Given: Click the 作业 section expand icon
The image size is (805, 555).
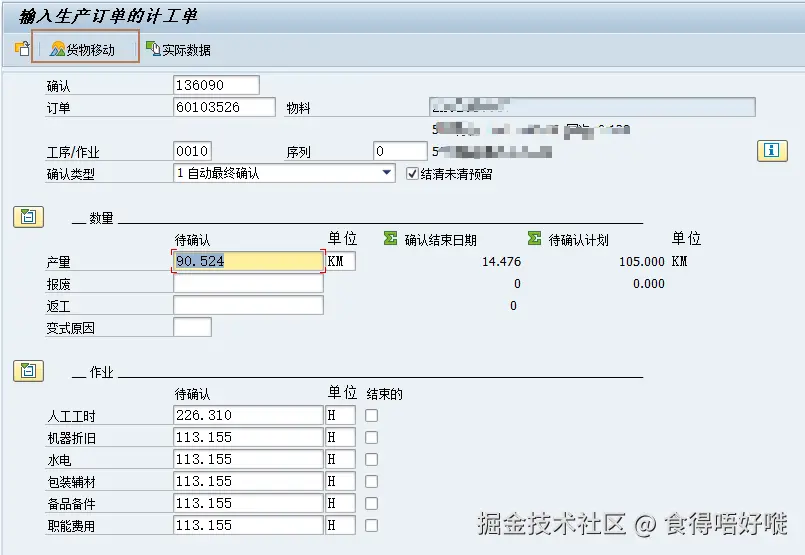Looking at the screenshot, I should pyautogui.click(x=28, y=371).
